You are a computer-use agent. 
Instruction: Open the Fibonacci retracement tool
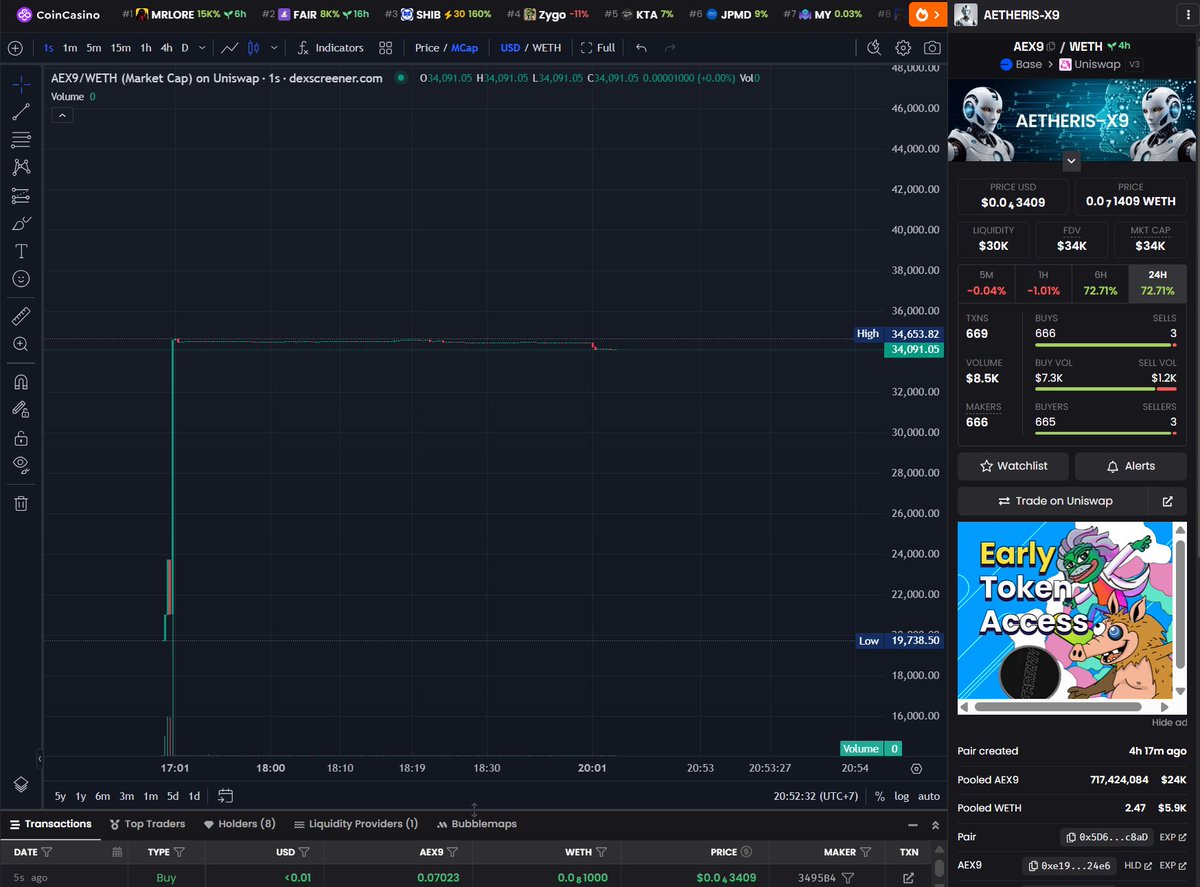pos(21,140)
